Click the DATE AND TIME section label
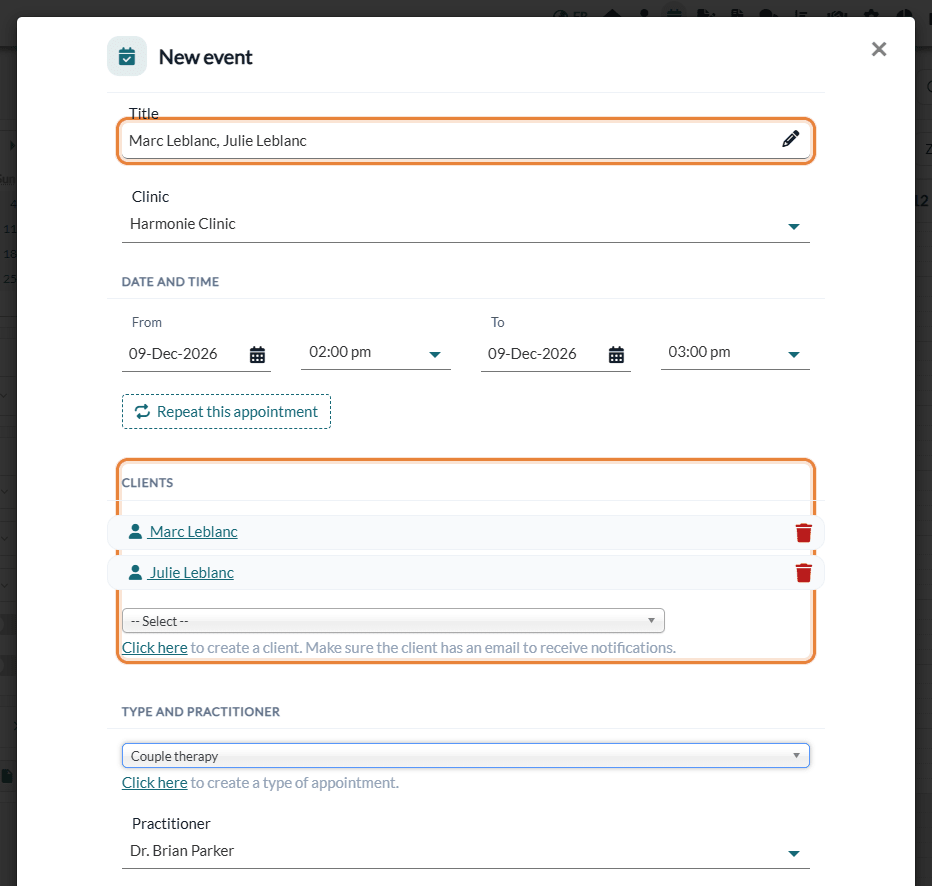The height and width of the screenshot is (886, 932). [170, 282]
